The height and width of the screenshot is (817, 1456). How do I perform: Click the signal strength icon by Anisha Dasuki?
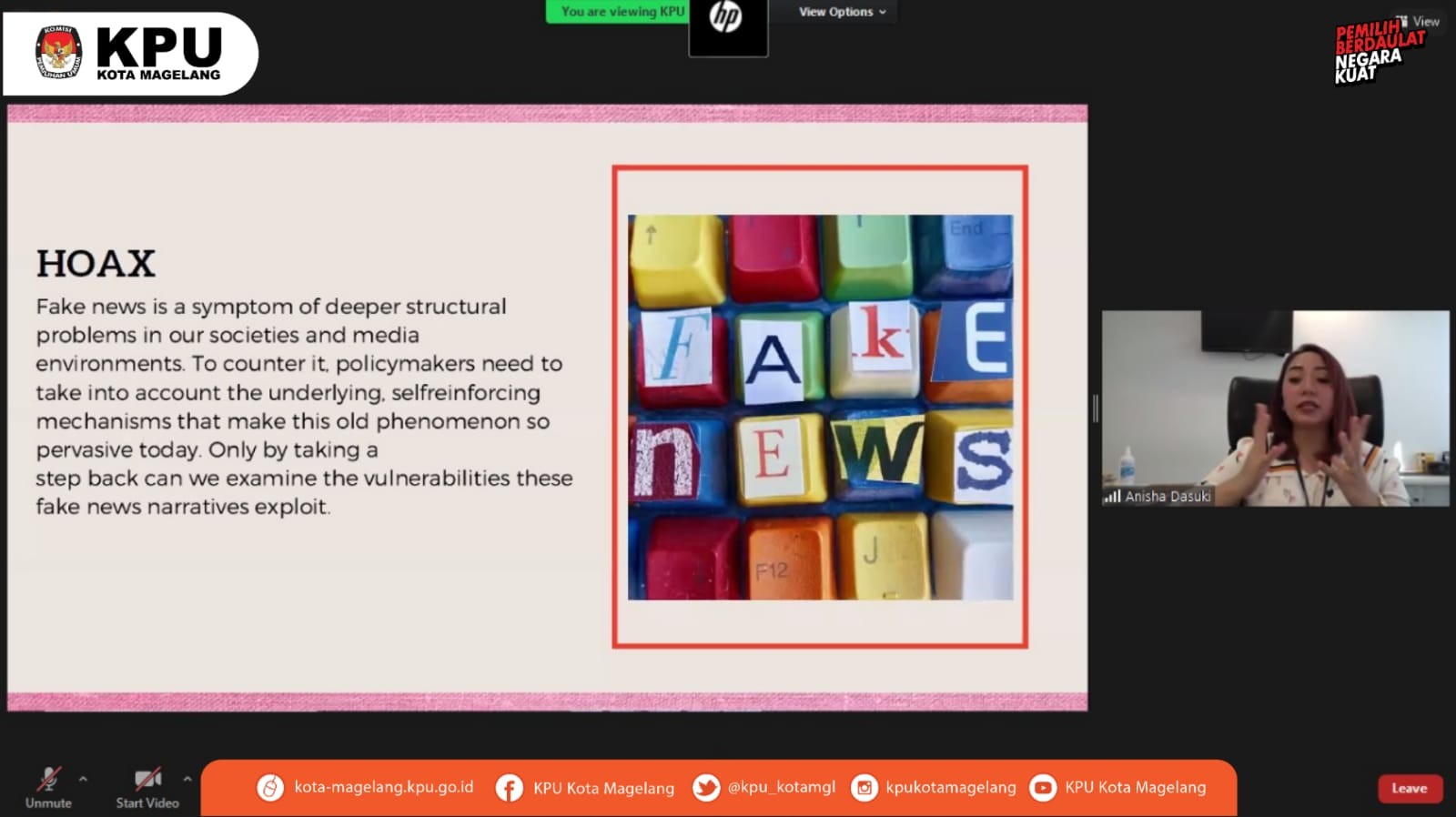pos(1111,497)
